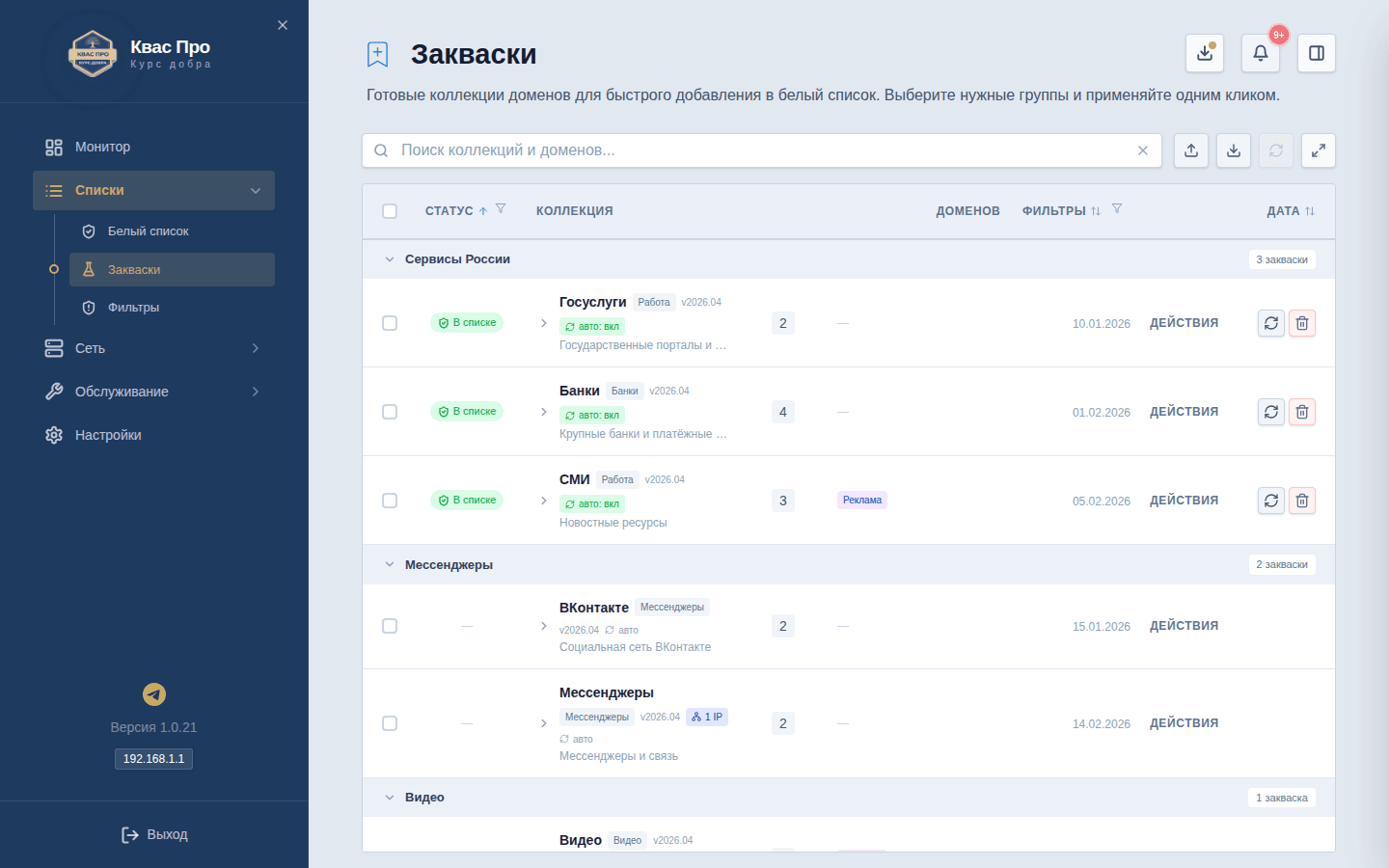Screen dimensions: 1389x868
Task: Open the Telegram icon in sidebar
Action: [154, 694]
